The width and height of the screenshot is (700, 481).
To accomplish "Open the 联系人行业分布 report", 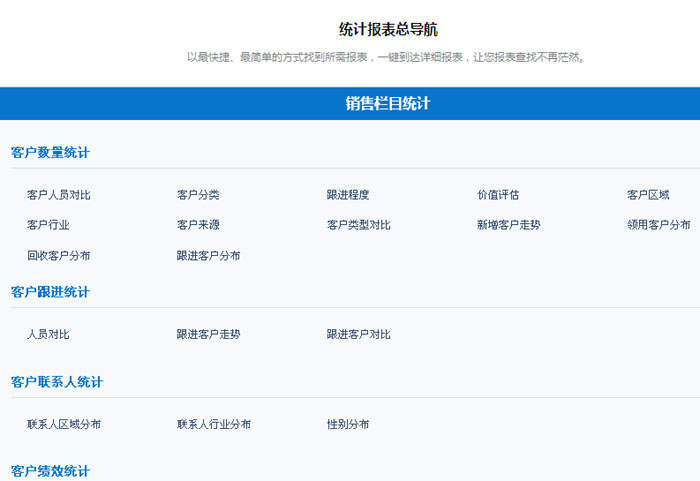I will tap(214, 424).
